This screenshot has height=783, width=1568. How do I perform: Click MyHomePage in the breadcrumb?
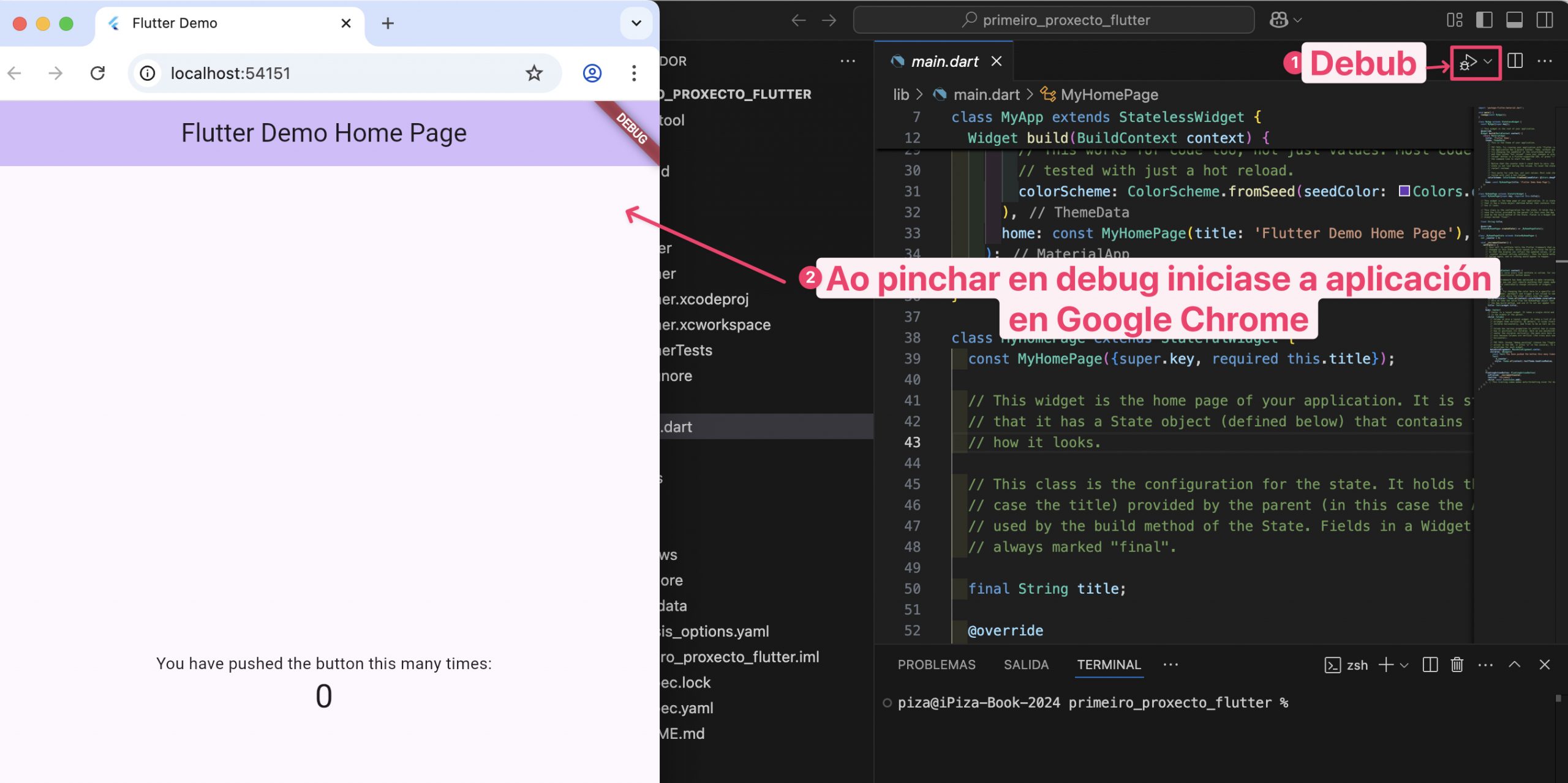(x=1109, y=95)
